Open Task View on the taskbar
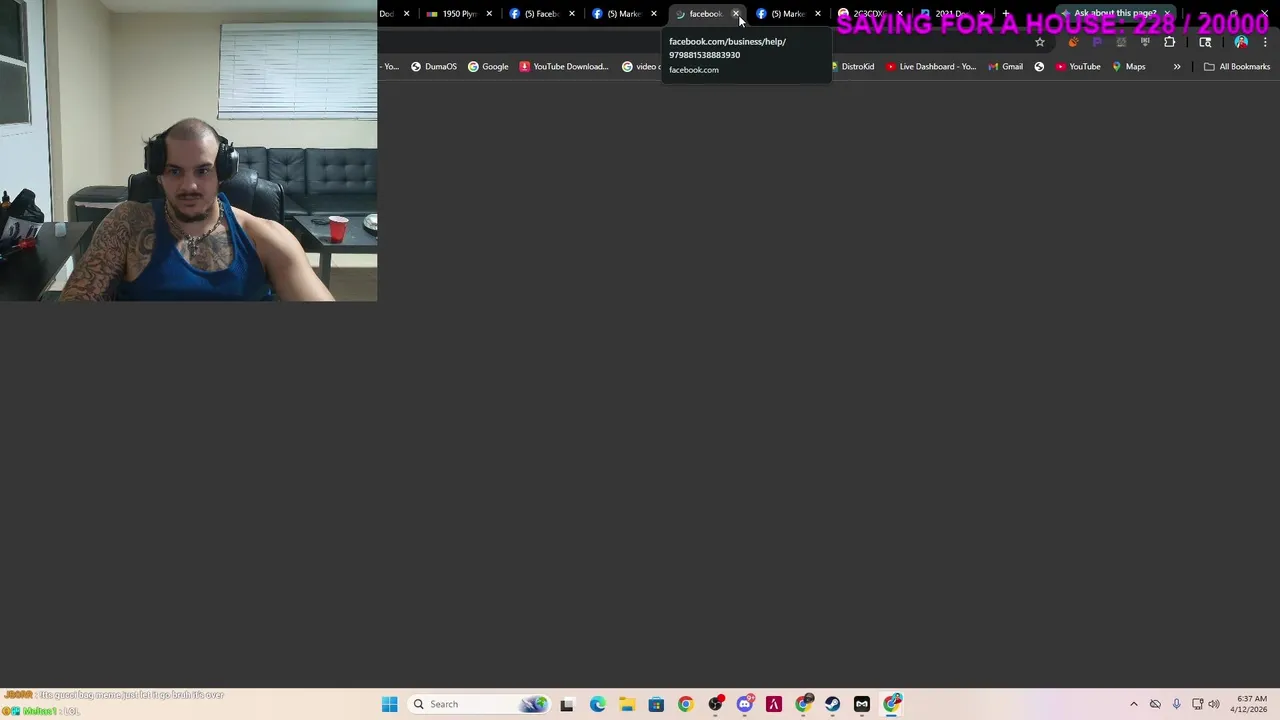Image resolution: width=1280 pixels, height=720 pixels. [x=567, y=704]
